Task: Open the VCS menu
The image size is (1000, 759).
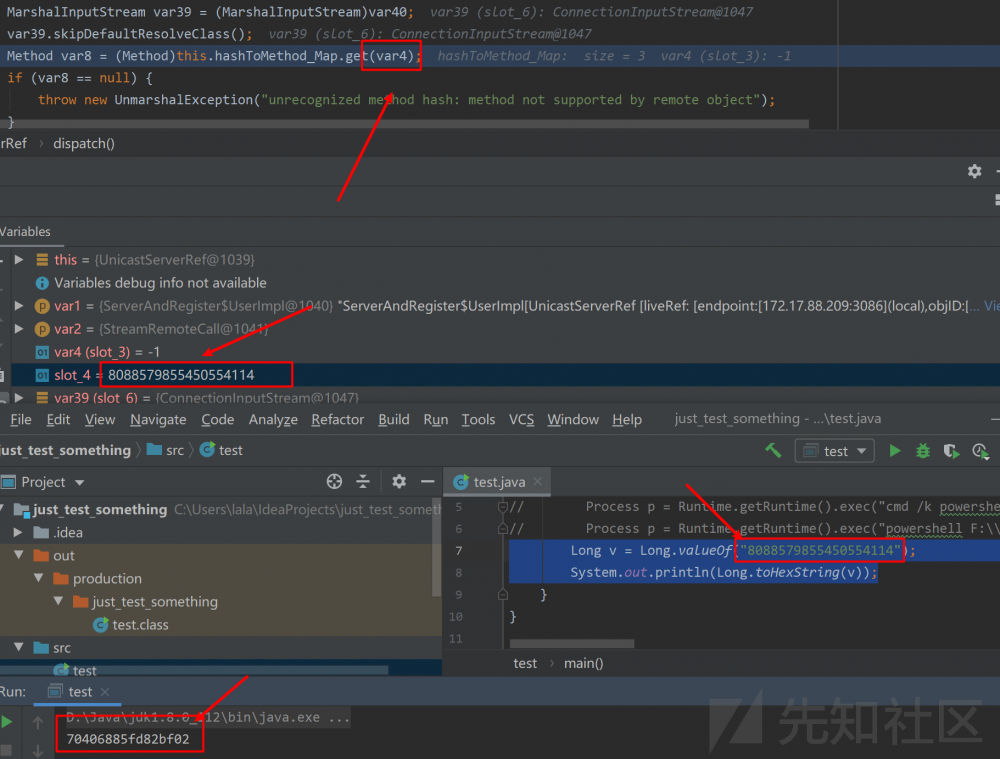Action: click(521, 420)
